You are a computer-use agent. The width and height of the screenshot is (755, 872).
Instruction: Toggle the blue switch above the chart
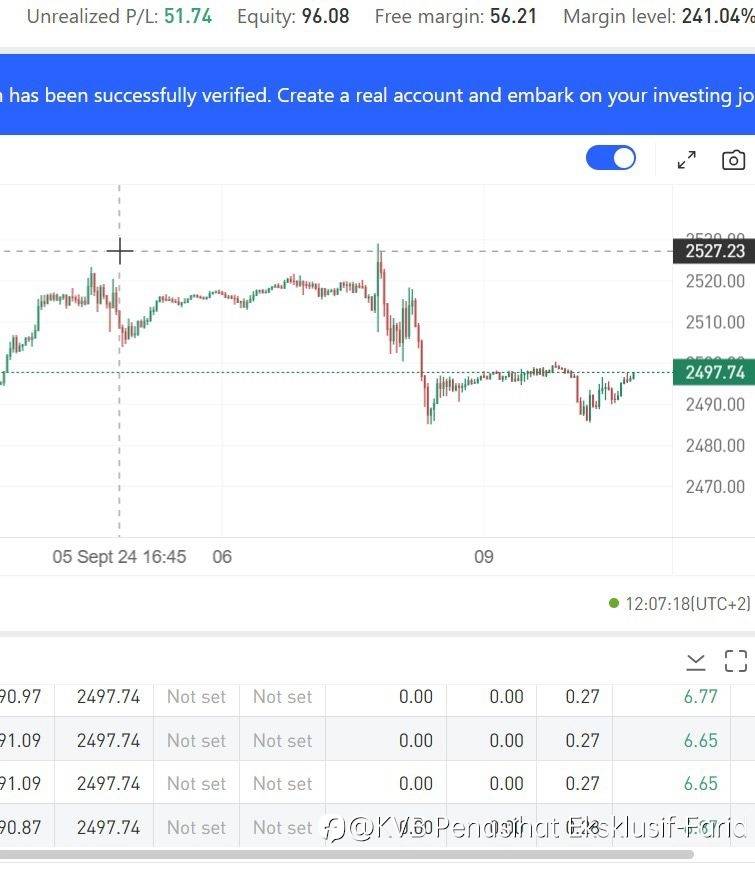[610, 158]
